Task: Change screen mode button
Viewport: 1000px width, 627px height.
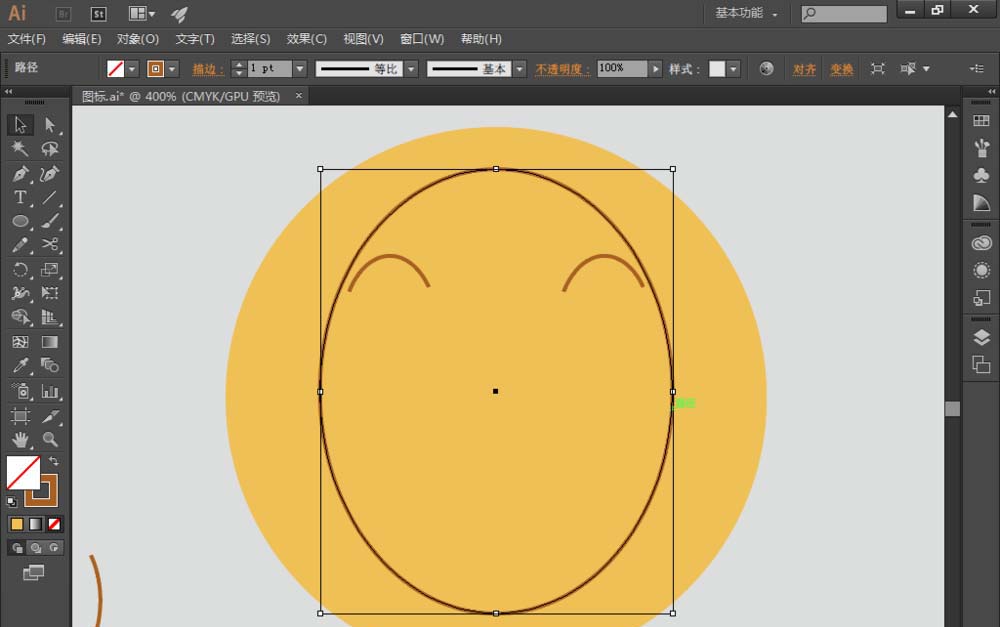Action: click(x=34, y=573)
